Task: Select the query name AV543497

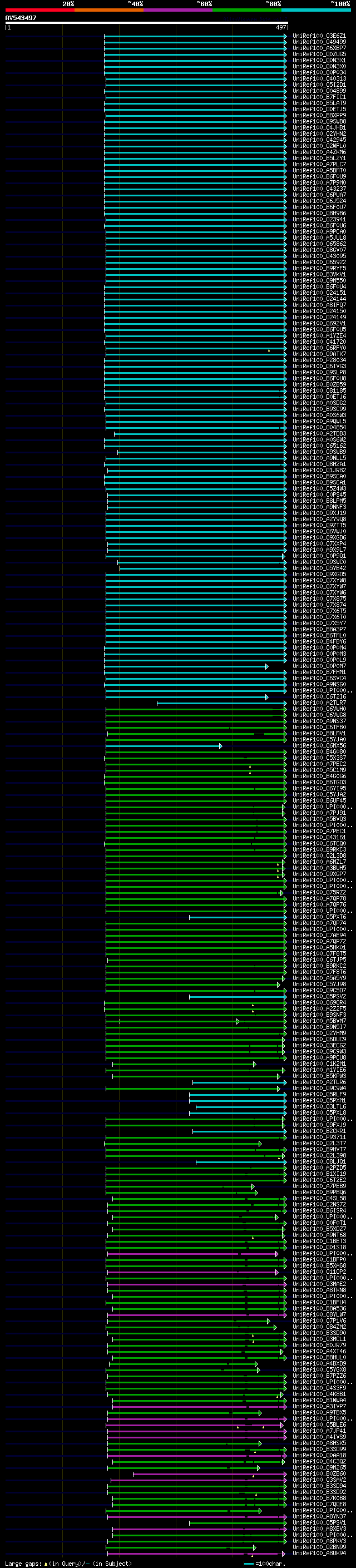Action: coord(21,18)
